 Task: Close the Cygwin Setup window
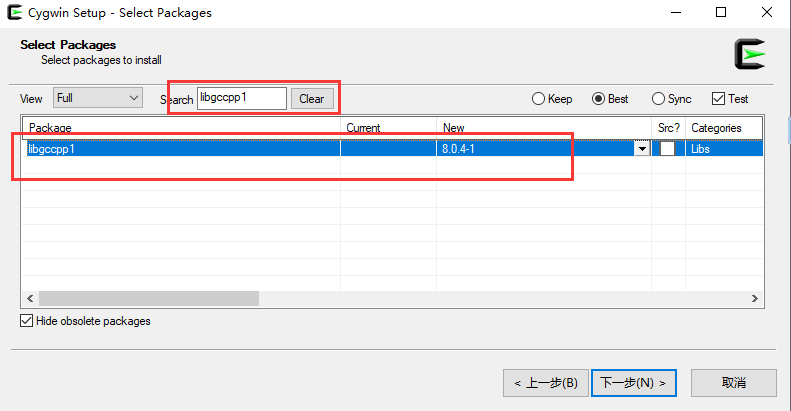[767, 13]
